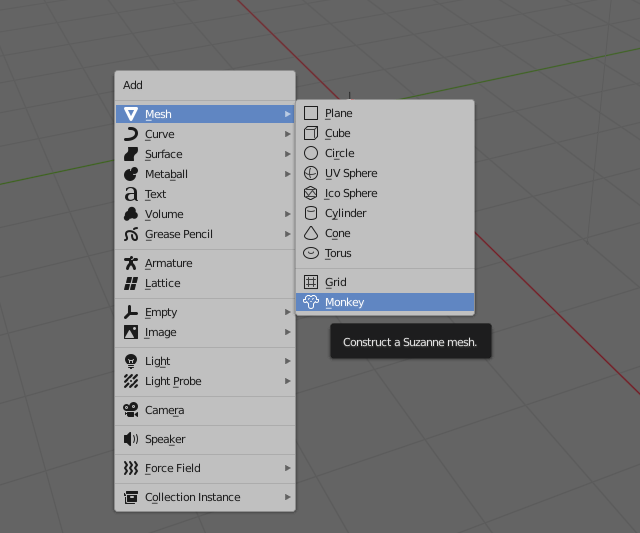
Task: Click the Monkey mesh icon
Action: tap(311, 302)
